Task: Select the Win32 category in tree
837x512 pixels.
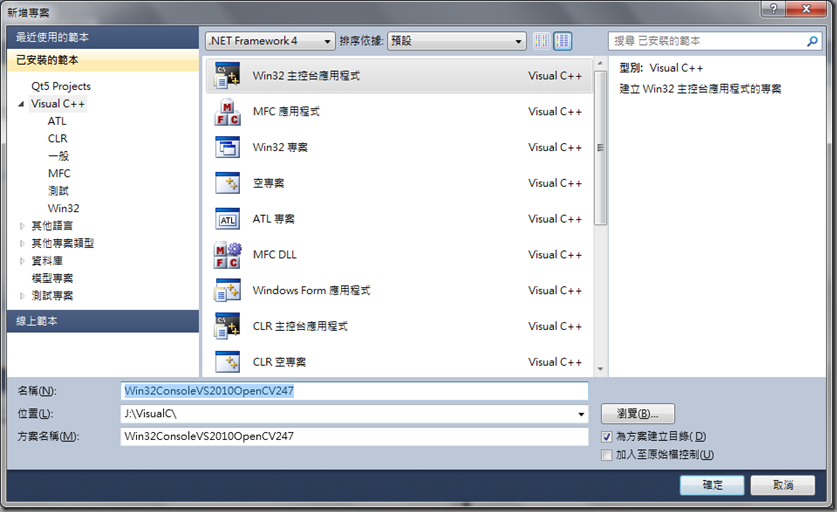Action: coord(64,208)
